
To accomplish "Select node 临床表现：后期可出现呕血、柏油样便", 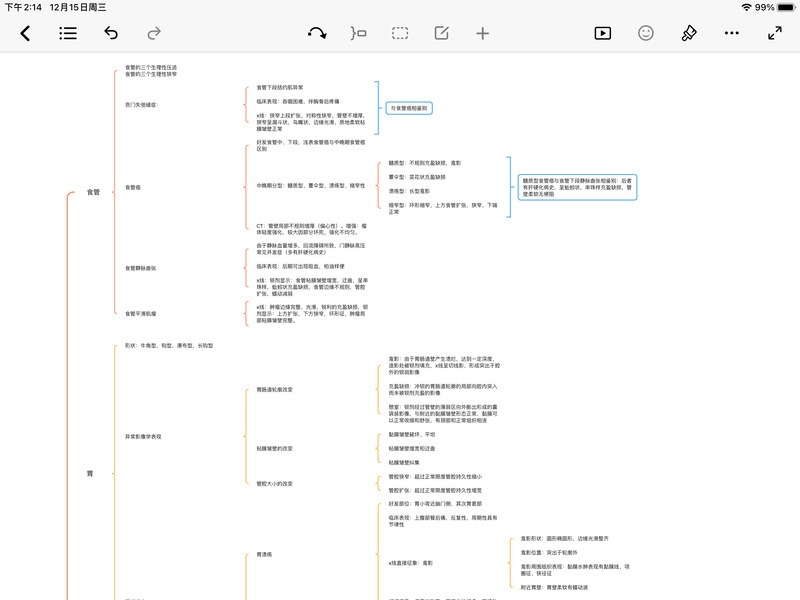I will (x=301, y=266).
